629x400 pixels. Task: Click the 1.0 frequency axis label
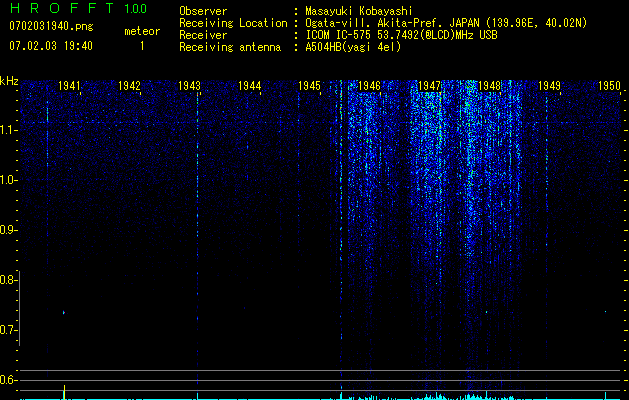click(8, 180)
